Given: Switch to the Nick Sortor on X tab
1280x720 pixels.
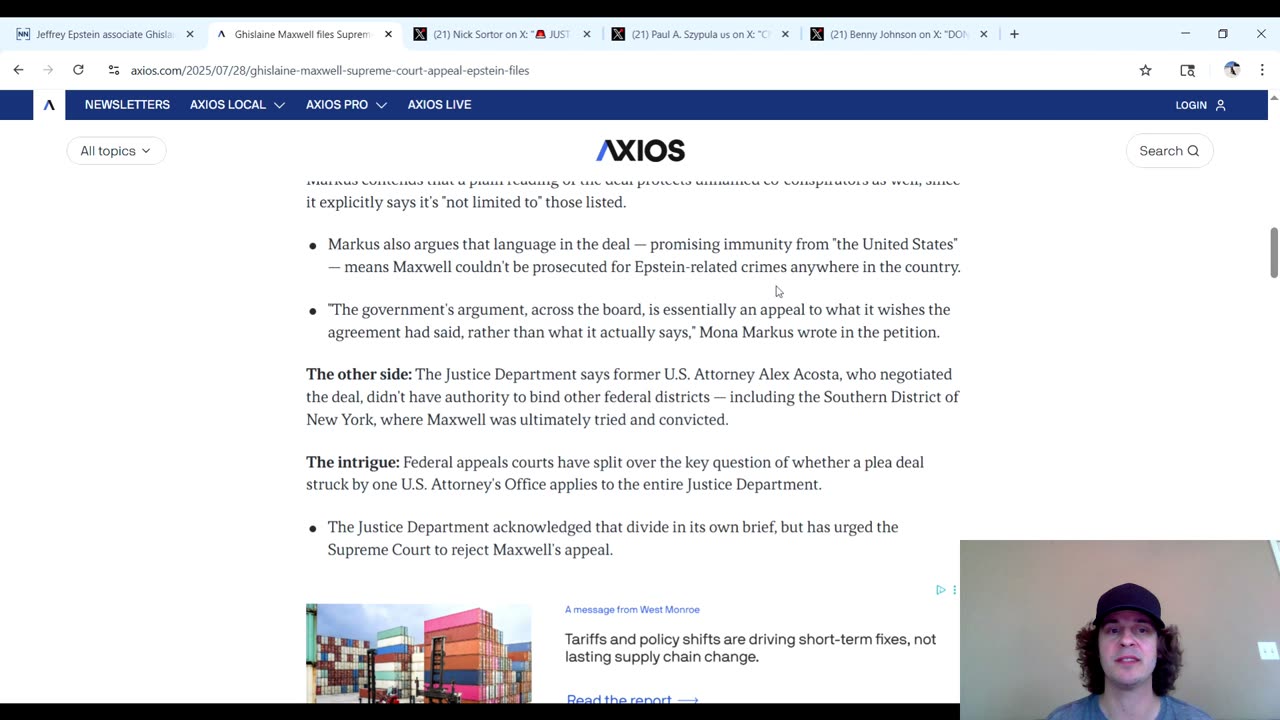Looking at the screenshot, I should click(501, 34).
